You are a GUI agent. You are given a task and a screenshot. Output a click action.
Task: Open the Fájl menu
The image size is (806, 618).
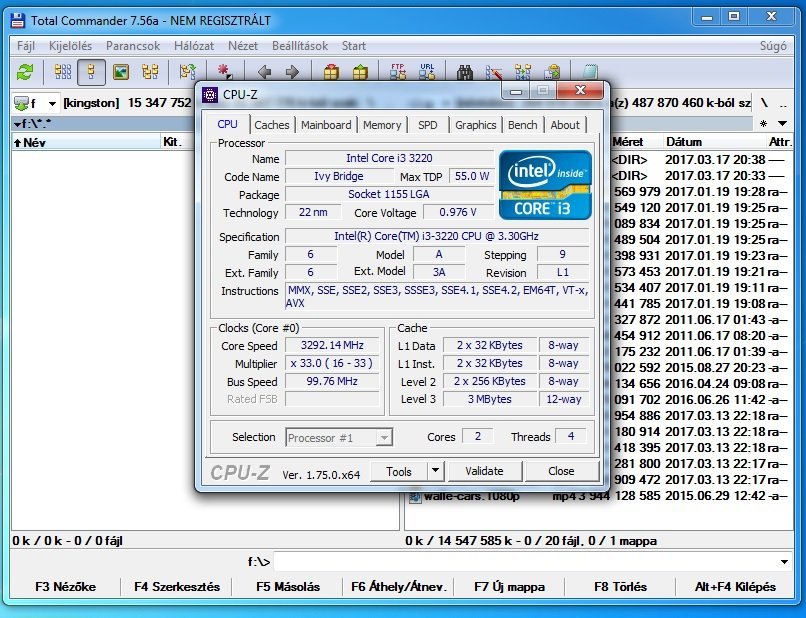click(x=26, y=46)
